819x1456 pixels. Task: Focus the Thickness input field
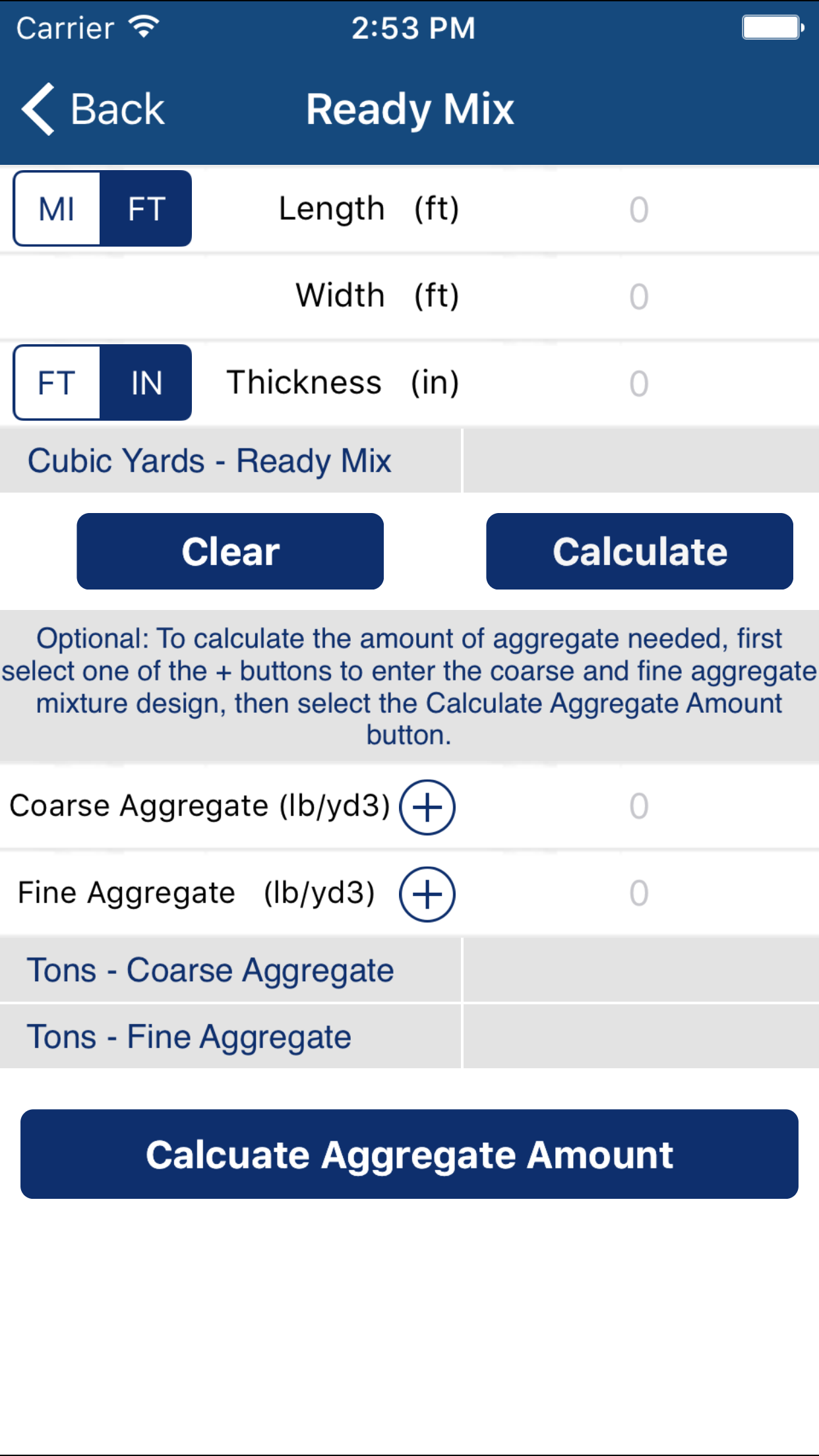click(x=638, y=384)
